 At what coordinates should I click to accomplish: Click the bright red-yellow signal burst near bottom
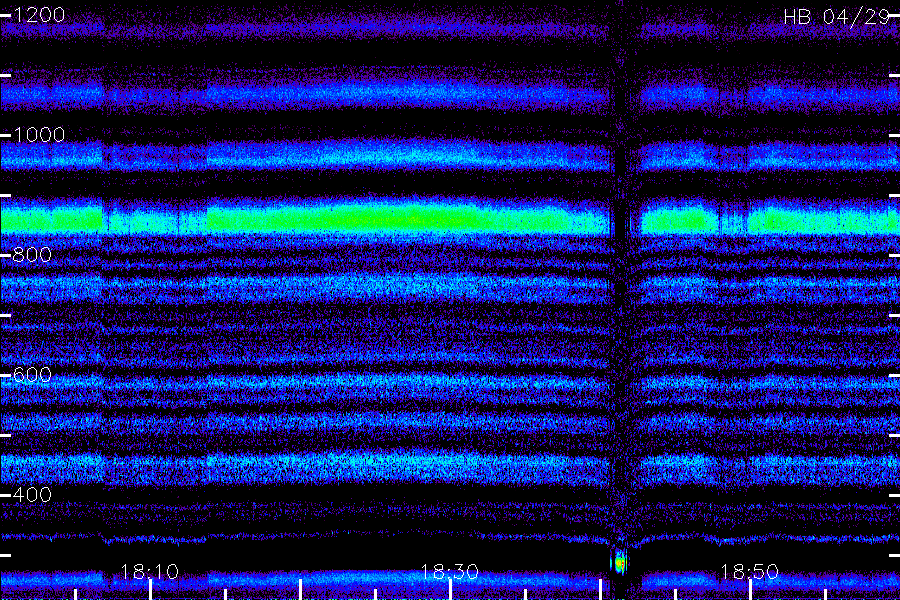coord(620,563)
